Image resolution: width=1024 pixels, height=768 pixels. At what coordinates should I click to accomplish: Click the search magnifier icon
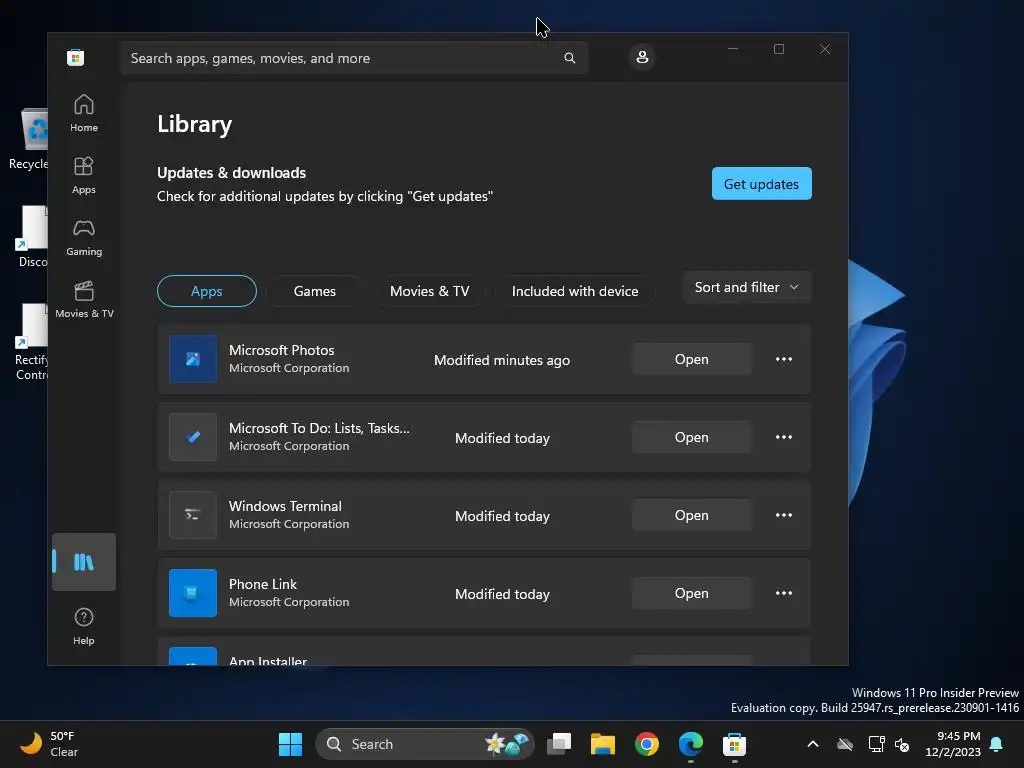click(569, 57)
